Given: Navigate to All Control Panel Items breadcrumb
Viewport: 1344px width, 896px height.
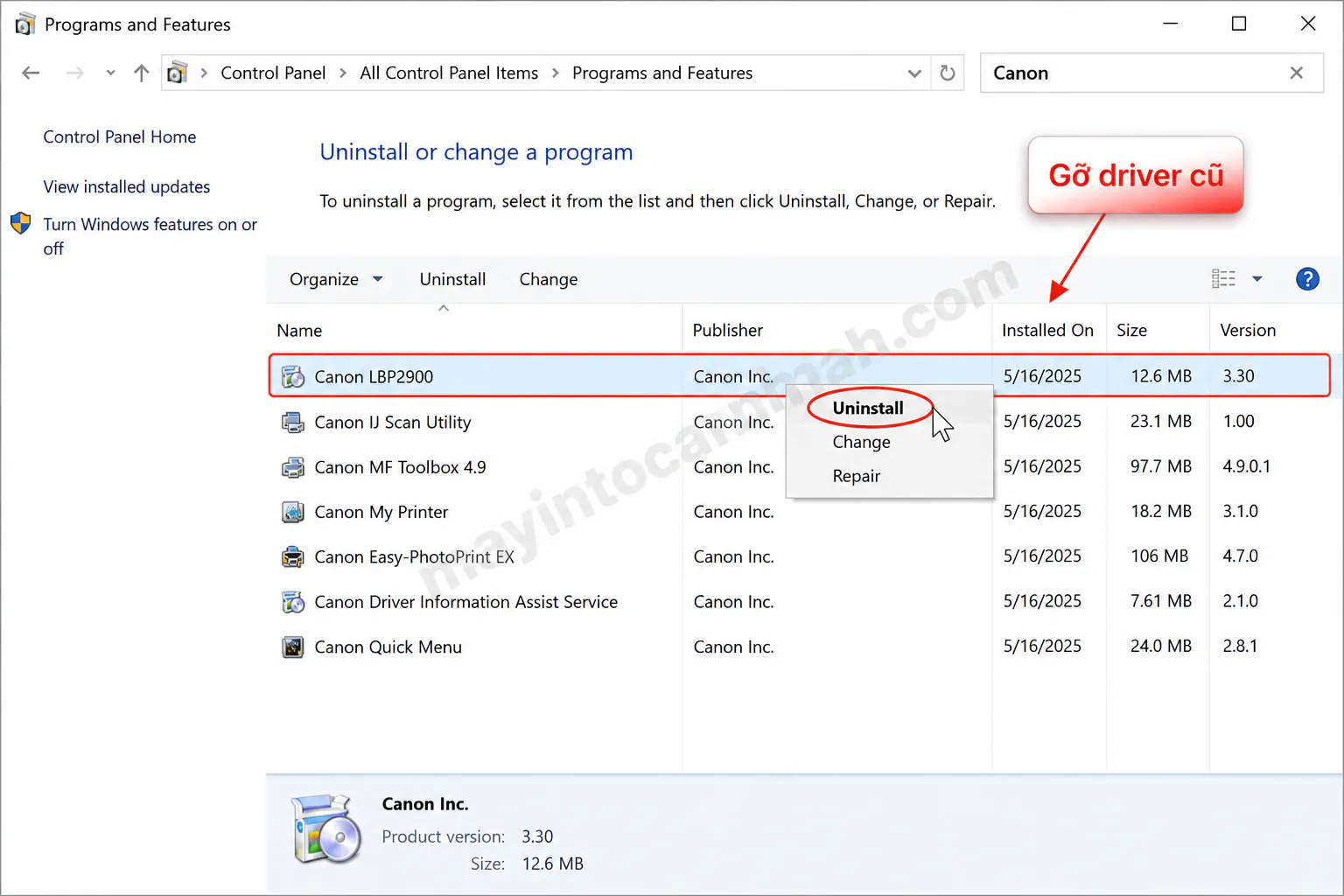Looking at the screenshot, I should [449, 73].
